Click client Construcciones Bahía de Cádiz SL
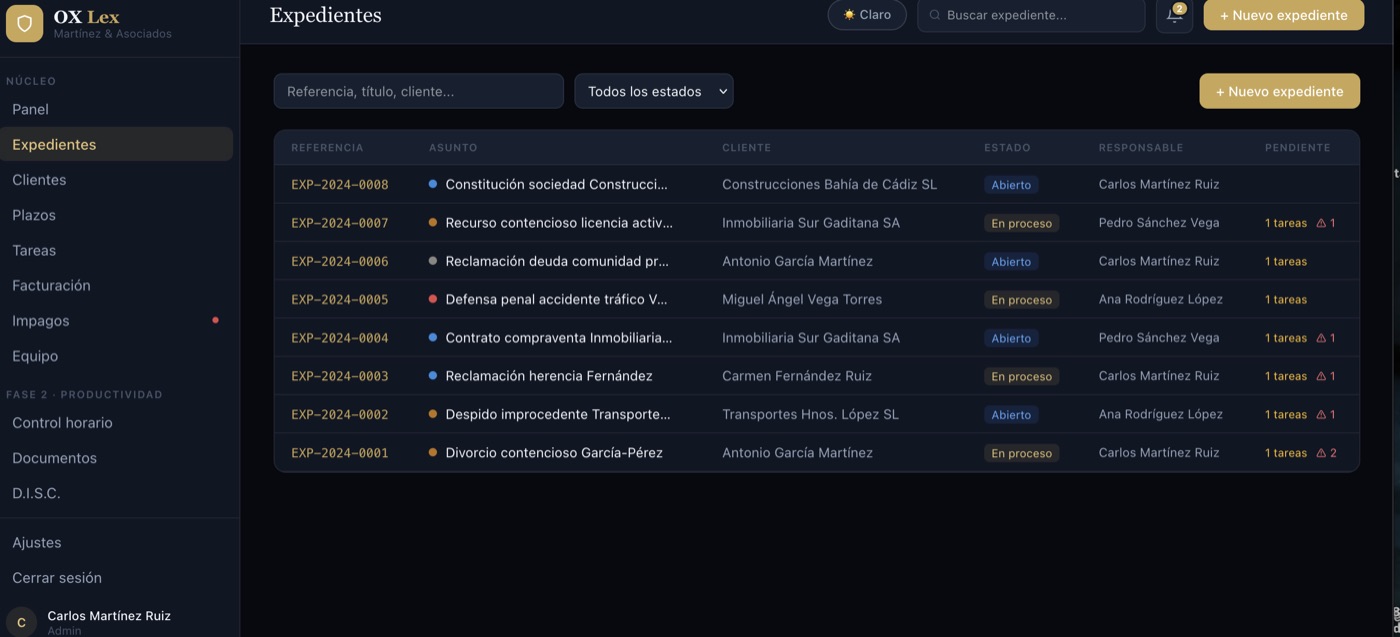 point(830,184)
